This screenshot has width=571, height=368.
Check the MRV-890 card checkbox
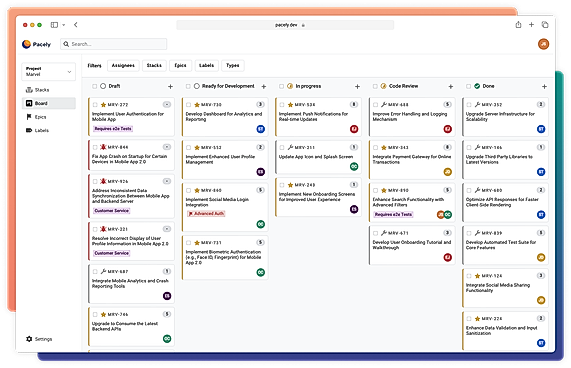pos(375,190)
